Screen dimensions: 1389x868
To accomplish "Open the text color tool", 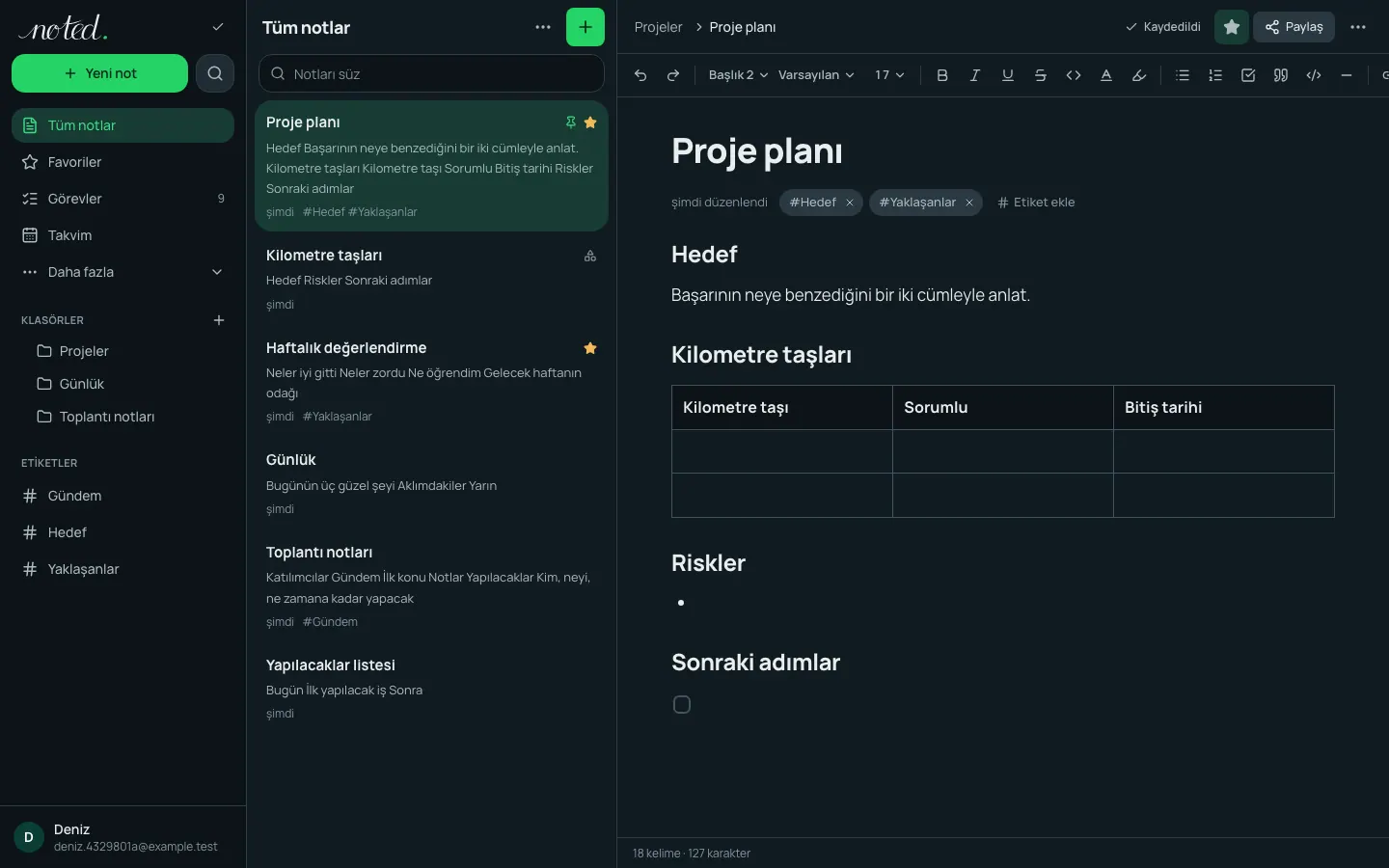I will 1106,75.
